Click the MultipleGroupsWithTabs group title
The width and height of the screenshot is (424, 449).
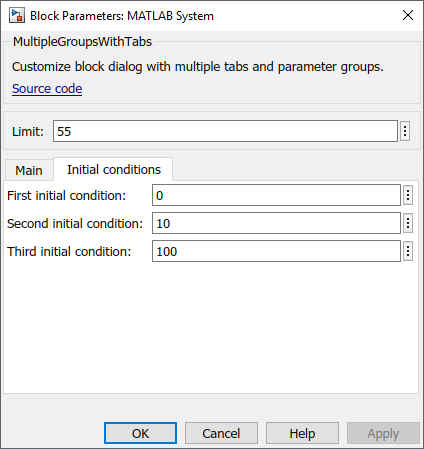[x=82, y=42]
